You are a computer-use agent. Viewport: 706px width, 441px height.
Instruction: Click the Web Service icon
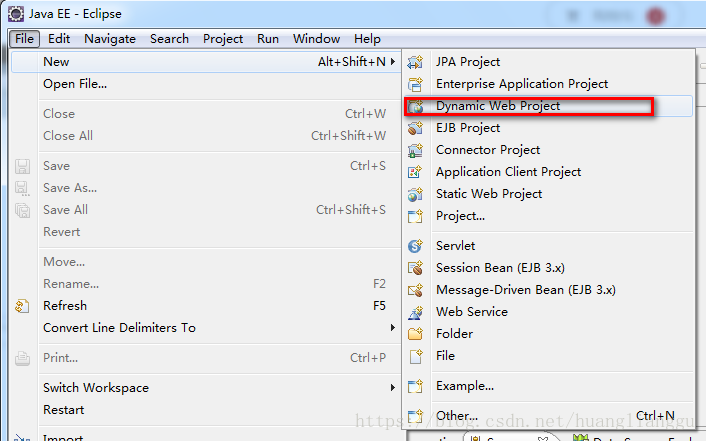click(x=415, y=312)
